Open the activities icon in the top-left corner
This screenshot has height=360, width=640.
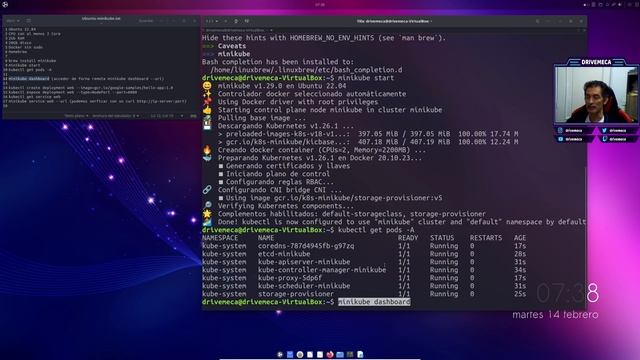coord(5,4)
